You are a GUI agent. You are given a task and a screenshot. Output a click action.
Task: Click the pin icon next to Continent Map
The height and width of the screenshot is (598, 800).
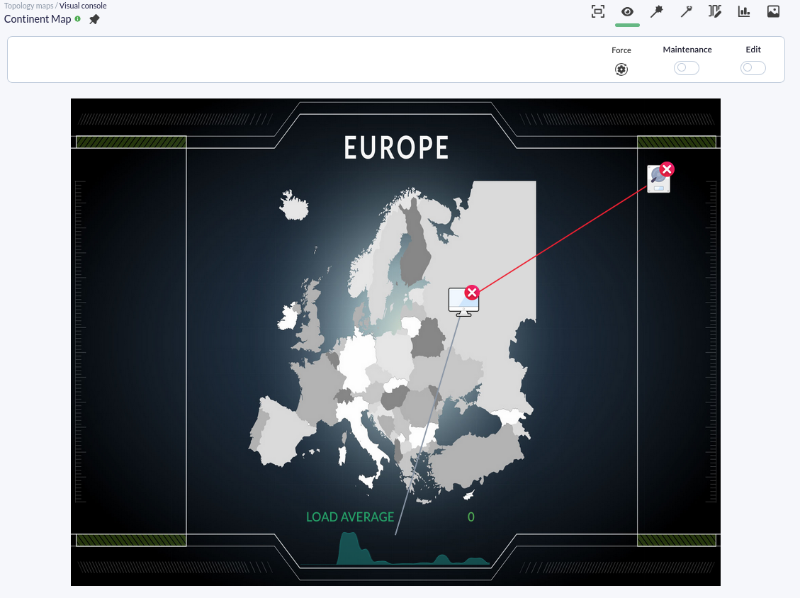(94, 19)
